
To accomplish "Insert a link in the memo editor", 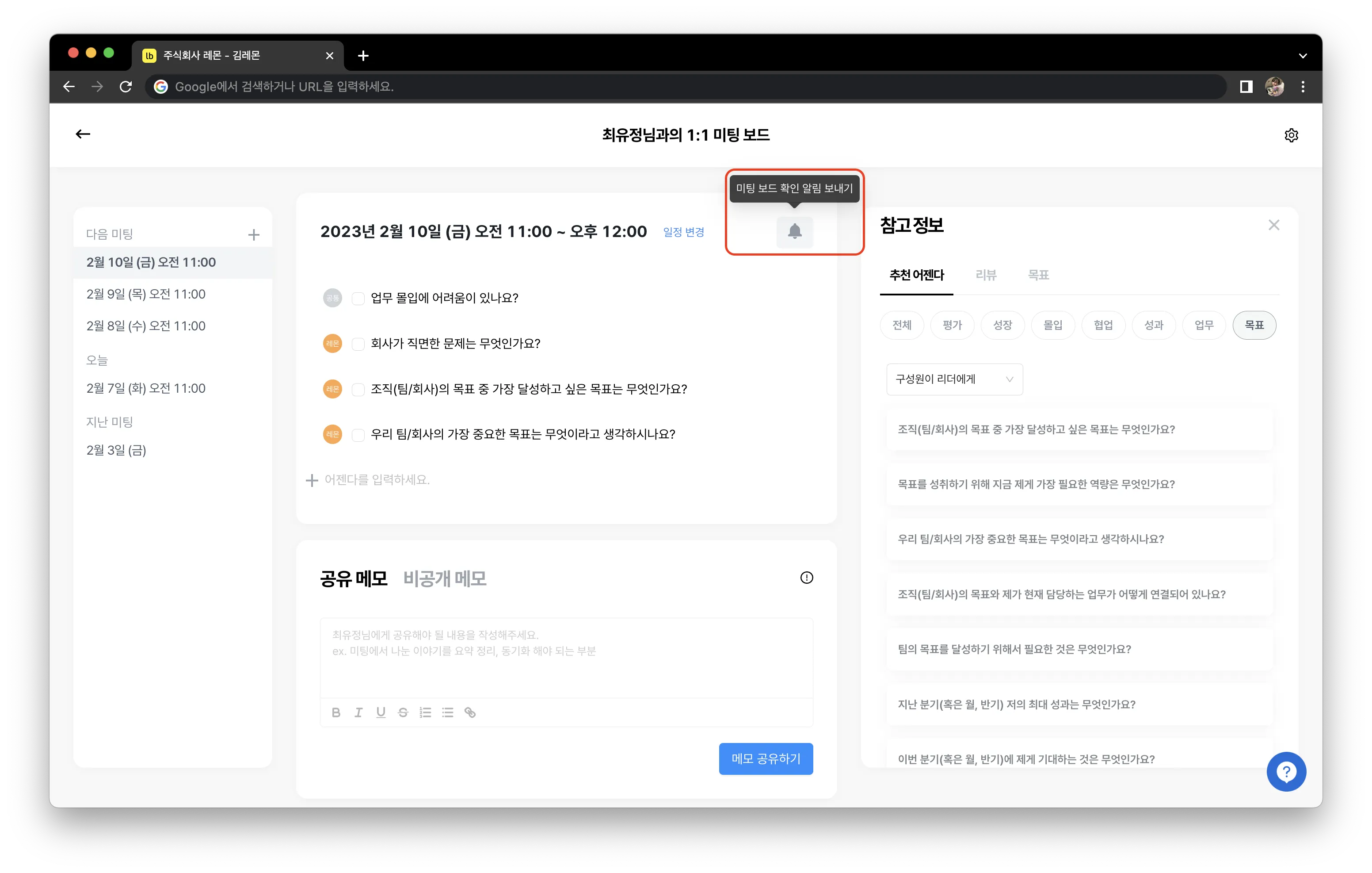I will [x=470, y=712].
